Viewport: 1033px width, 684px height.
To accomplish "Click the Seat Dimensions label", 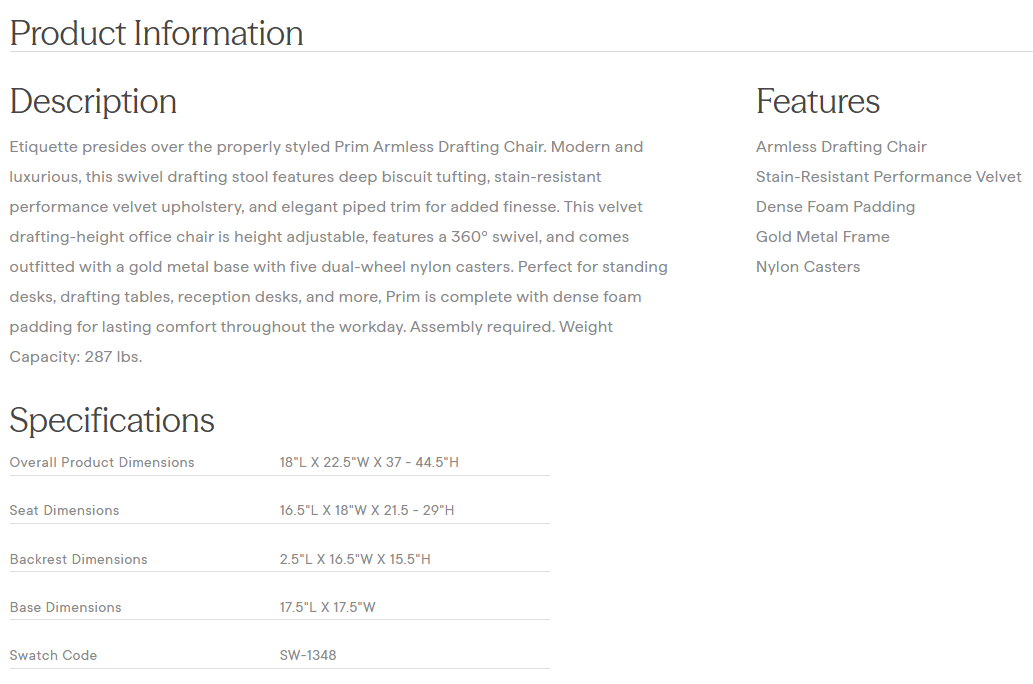I will pyautogui.click(x=64, y=510).
